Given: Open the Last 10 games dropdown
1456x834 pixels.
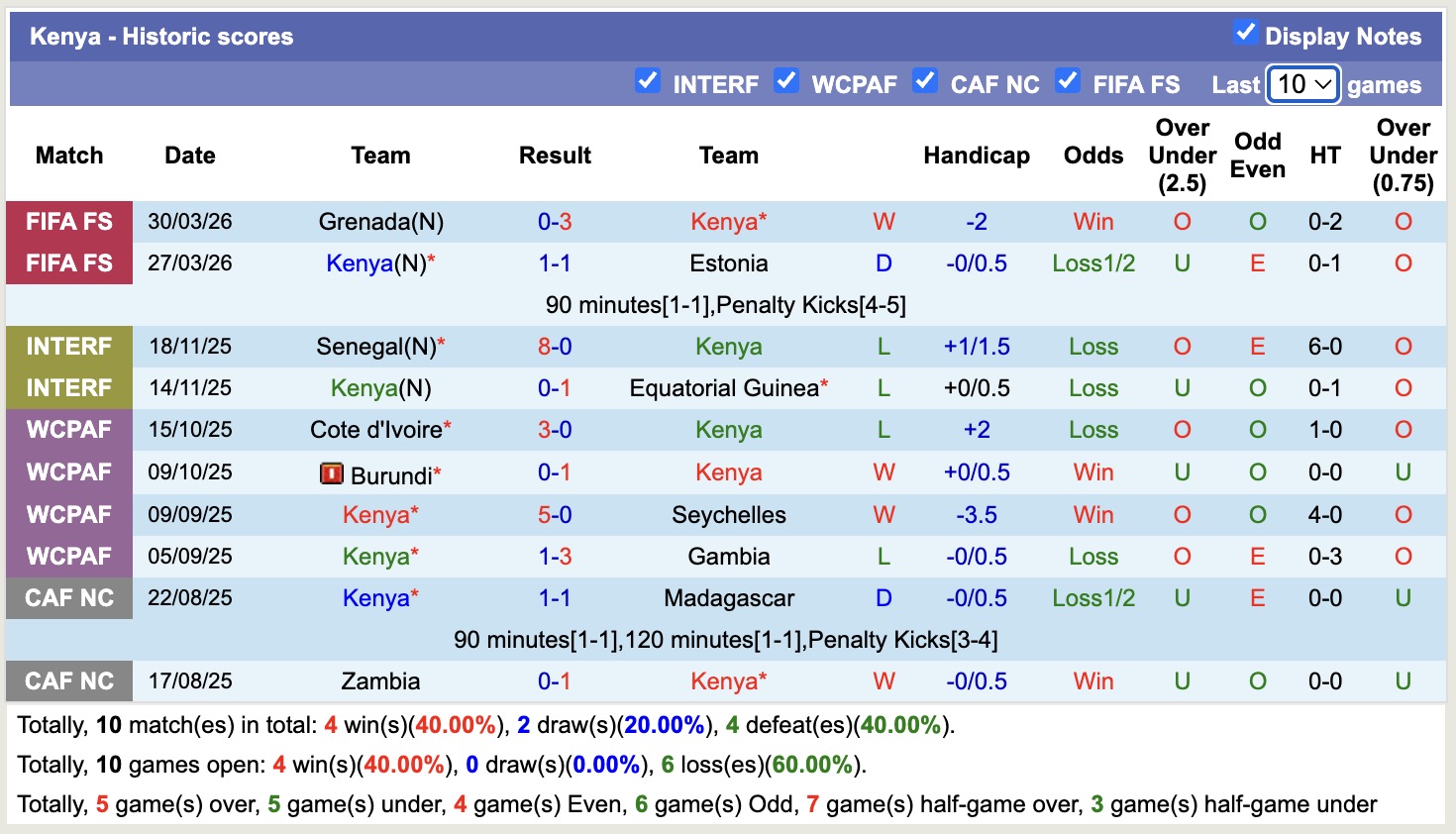Looking at the screenshot, I should pyautogui.click(x=1303, y=84).
